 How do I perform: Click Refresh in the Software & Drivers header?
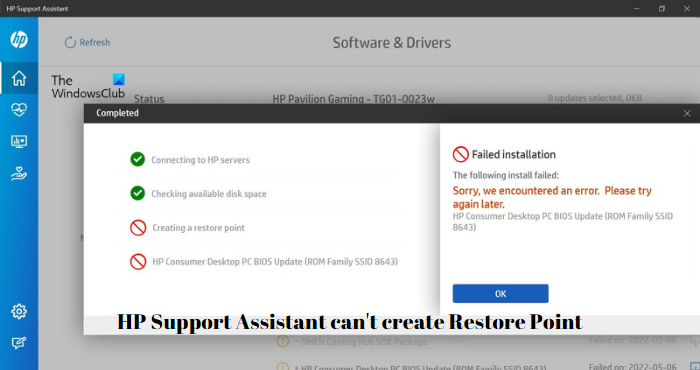(x=88, y=42)
